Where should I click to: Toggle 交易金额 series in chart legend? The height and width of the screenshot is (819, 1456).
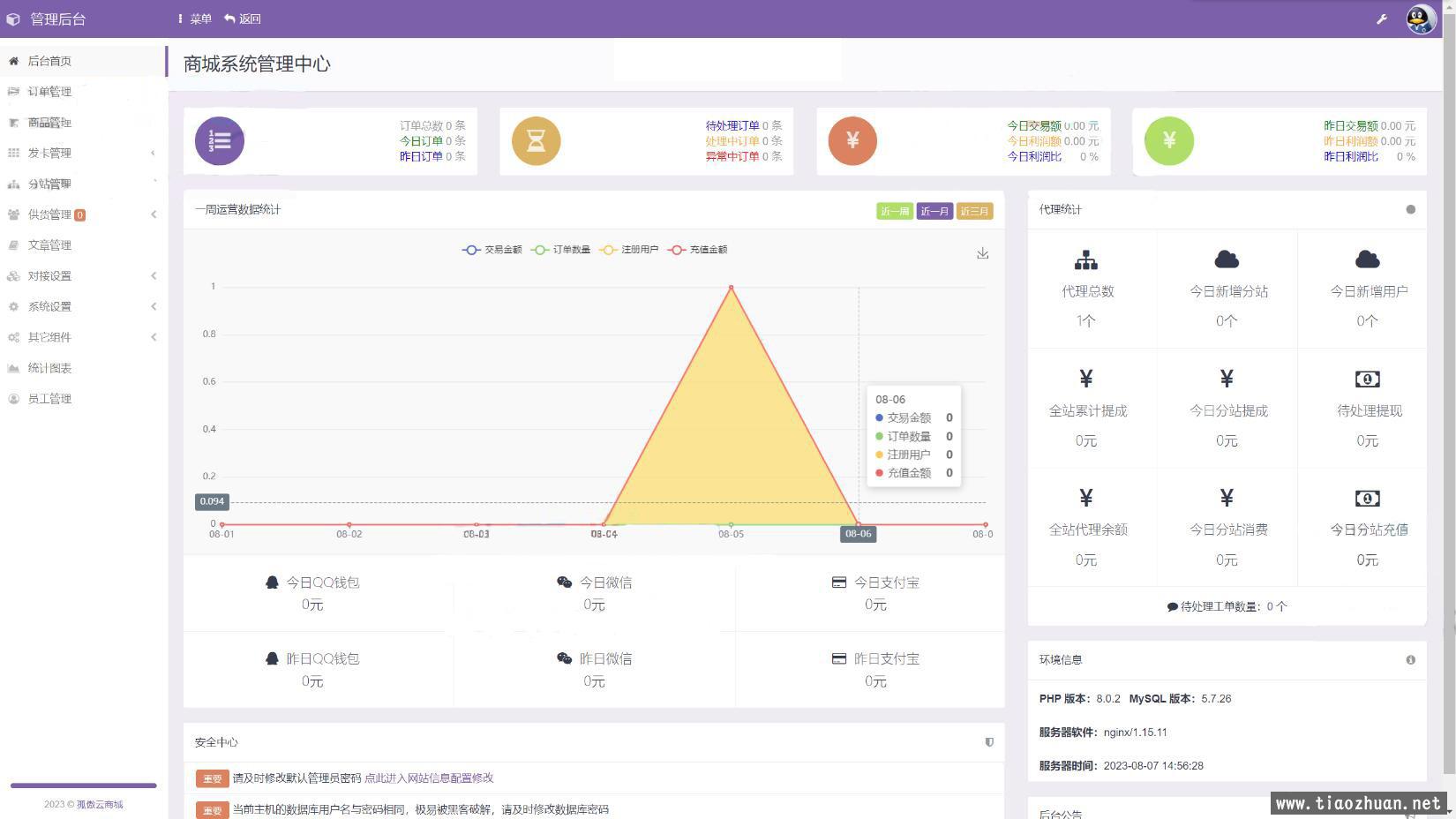pyautogui.click(x=492, y=250)
